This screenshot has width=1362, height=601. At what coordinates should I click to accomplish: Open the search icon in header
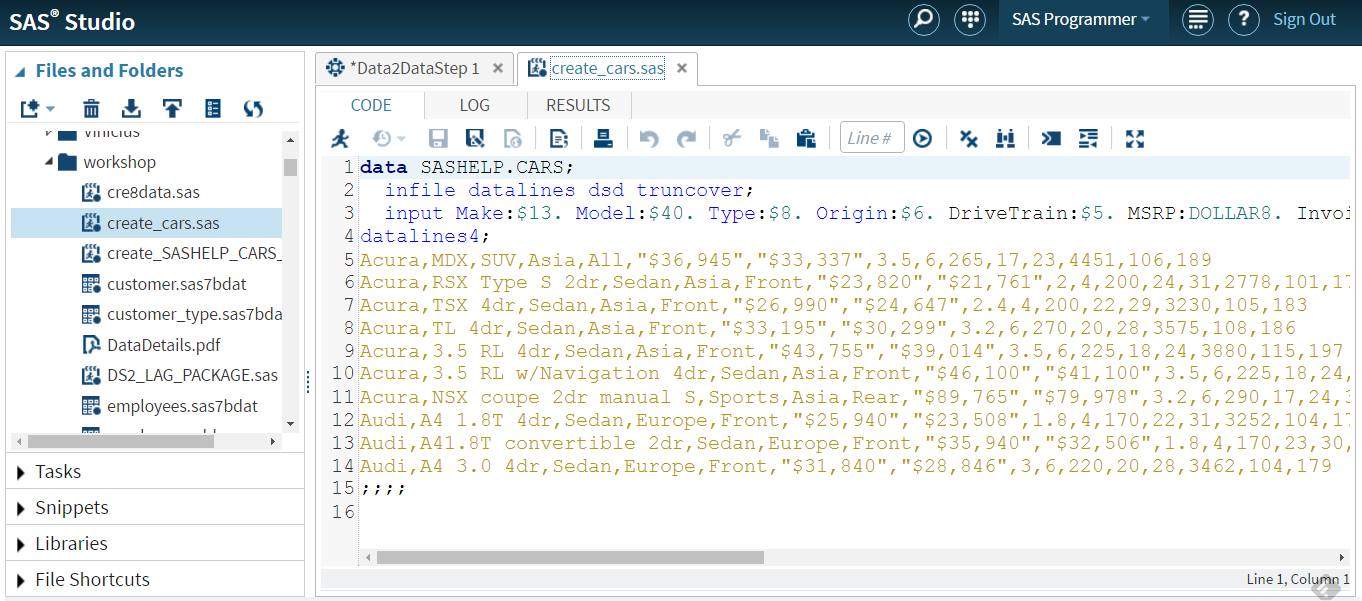pyautogui.click(x=923, y=20)
